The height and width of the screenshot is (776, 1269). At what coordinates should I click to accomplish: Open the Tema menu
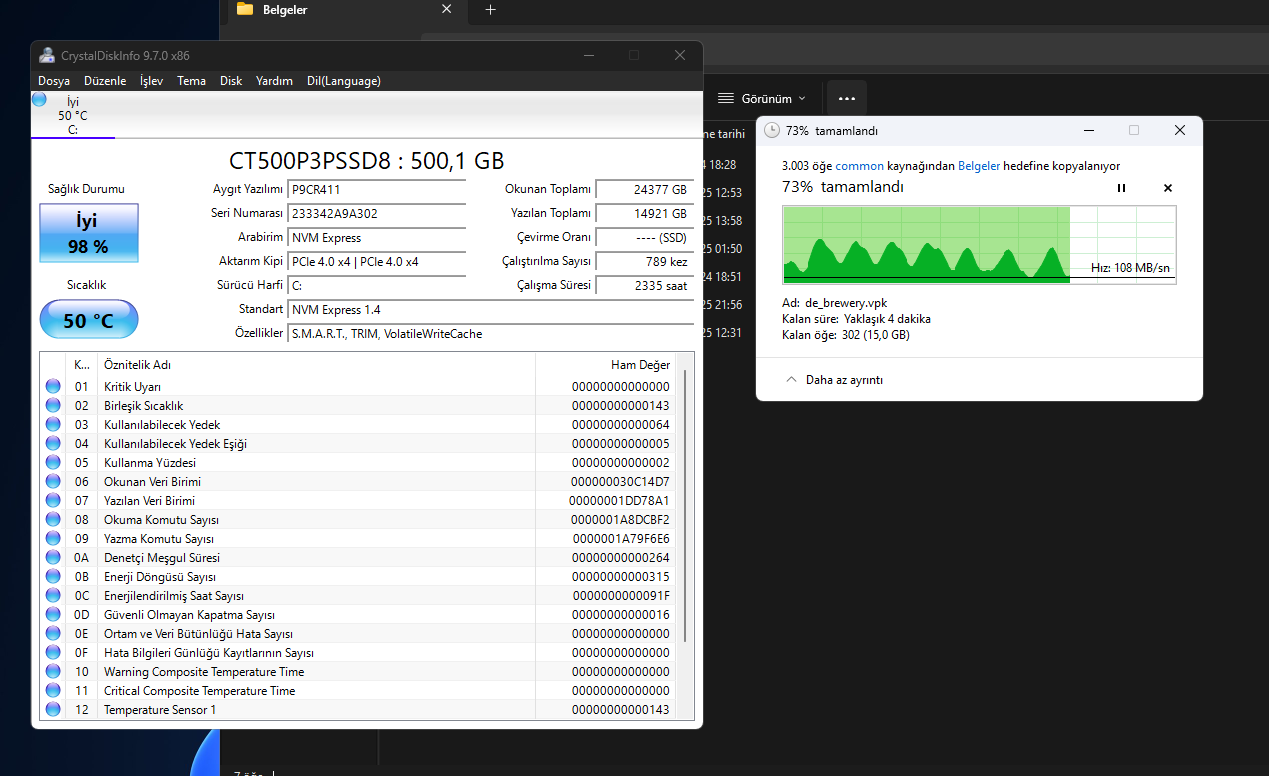[191, 81]
